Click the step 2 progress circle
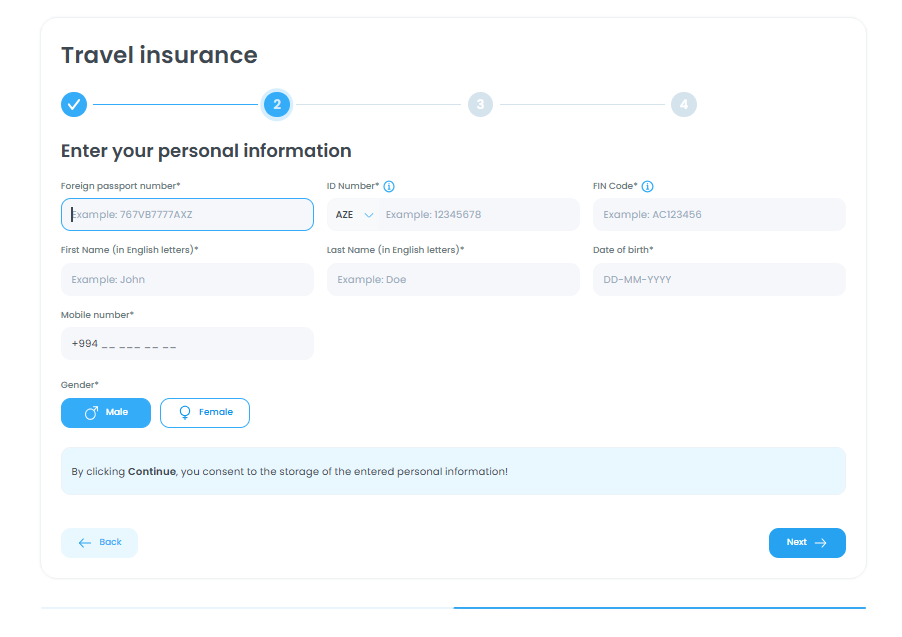The height and width of the screenshot is (637, 902). (277, 104)
